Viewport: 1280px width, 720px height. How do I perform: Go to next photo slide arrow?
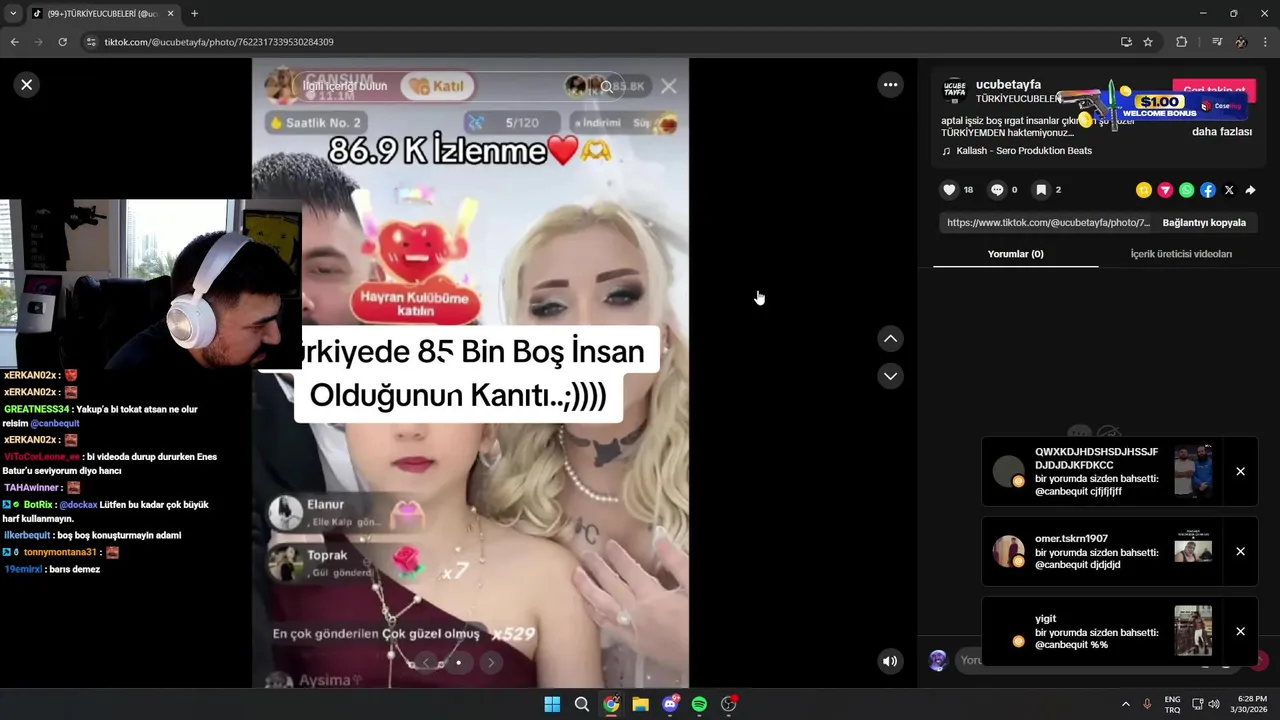click(x=490, y=662)
